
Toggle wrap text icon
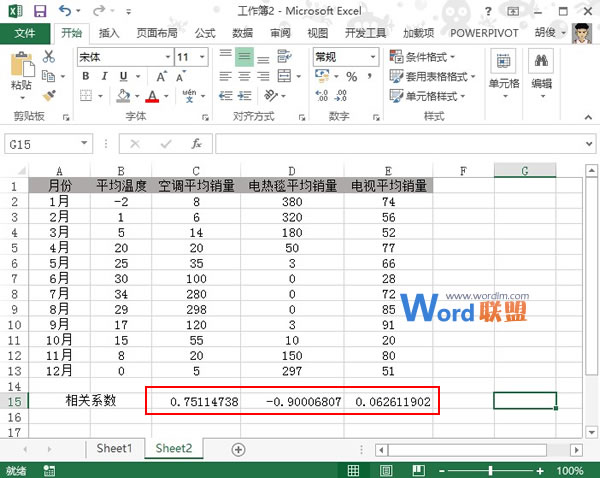[284, 56]
